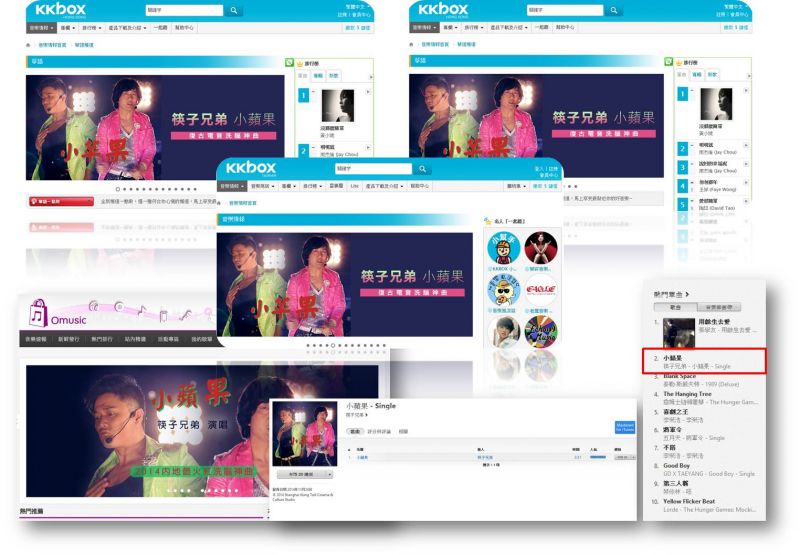Select first segmented tab in iTunes chart panel
The width and height of the screenshot is (800, 555).
coord(676,307)
